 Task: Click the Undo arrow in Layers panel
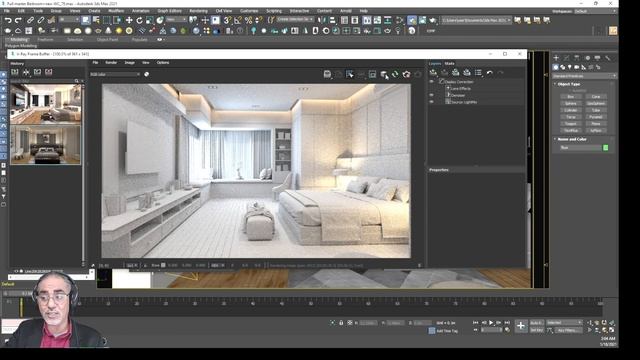click(x=489, y=73)
